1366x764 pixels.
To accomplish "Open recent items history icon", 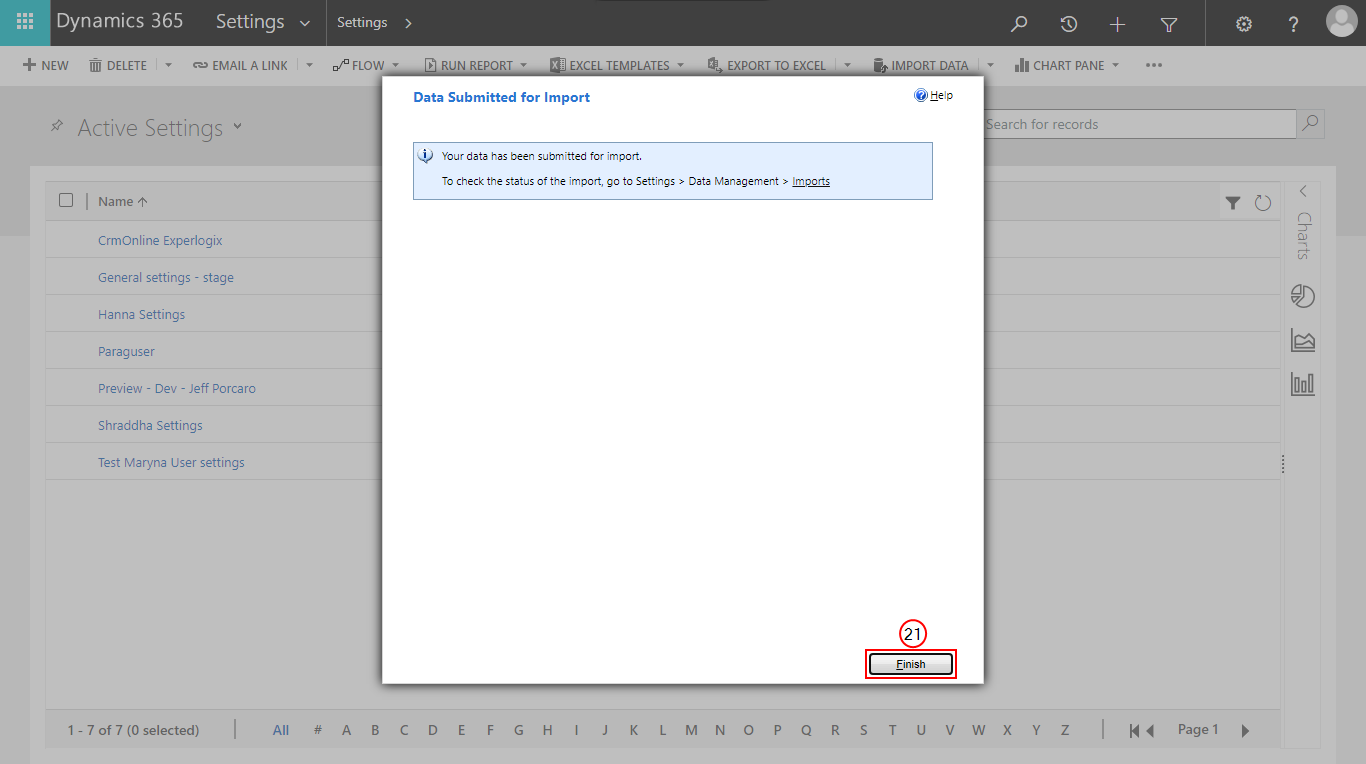I will (1068, 24).
